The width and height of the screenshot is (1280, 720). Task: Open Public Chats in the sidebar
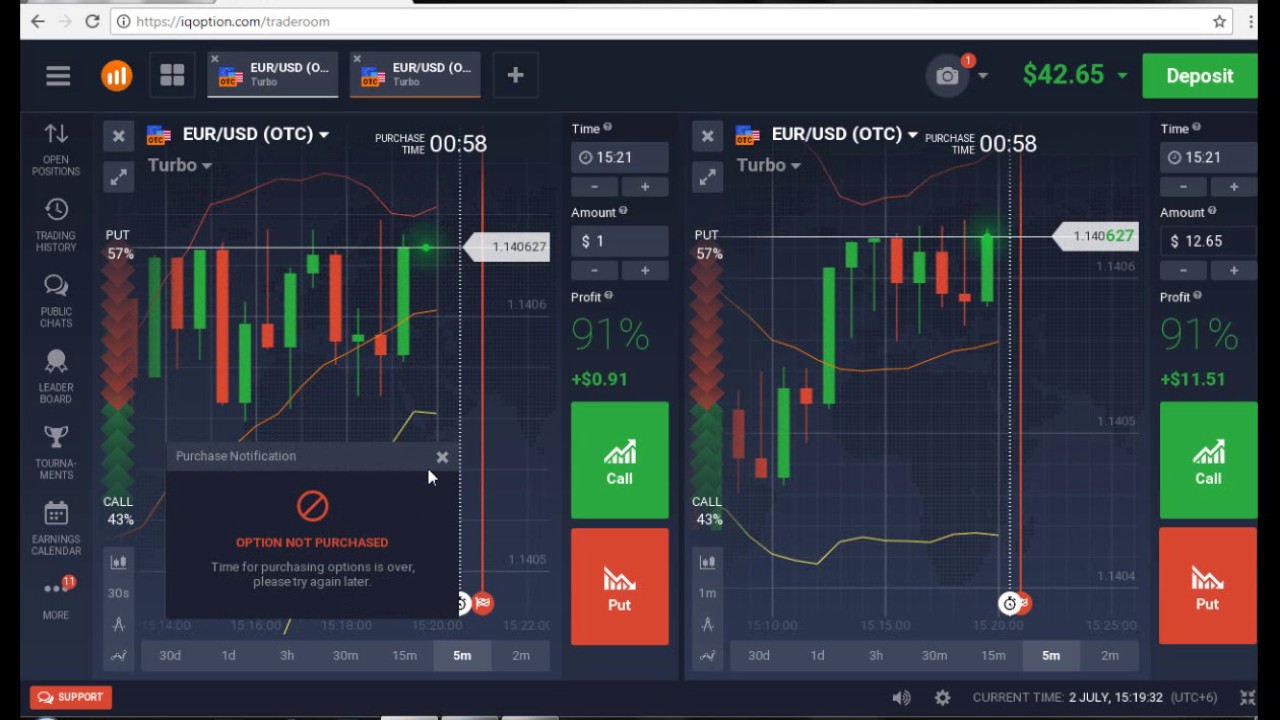click(x=56, y=302)
